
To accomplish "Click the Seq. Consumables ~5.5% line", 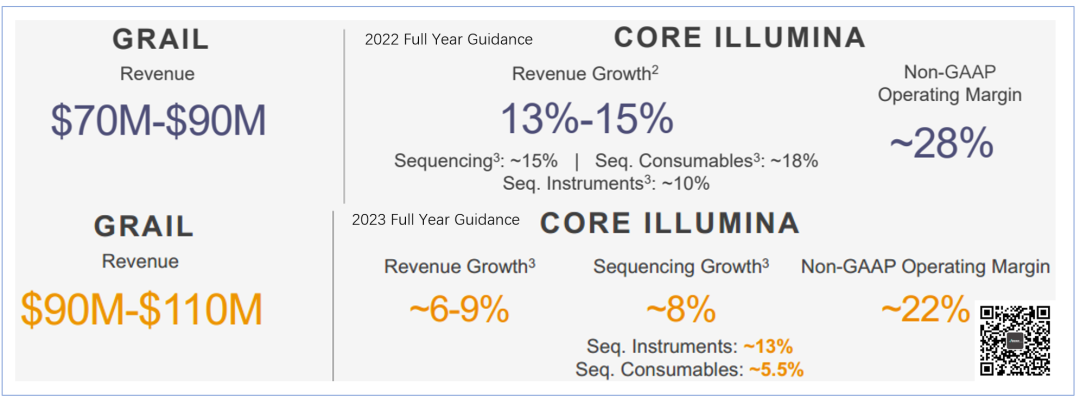I will tap(689, 370).
